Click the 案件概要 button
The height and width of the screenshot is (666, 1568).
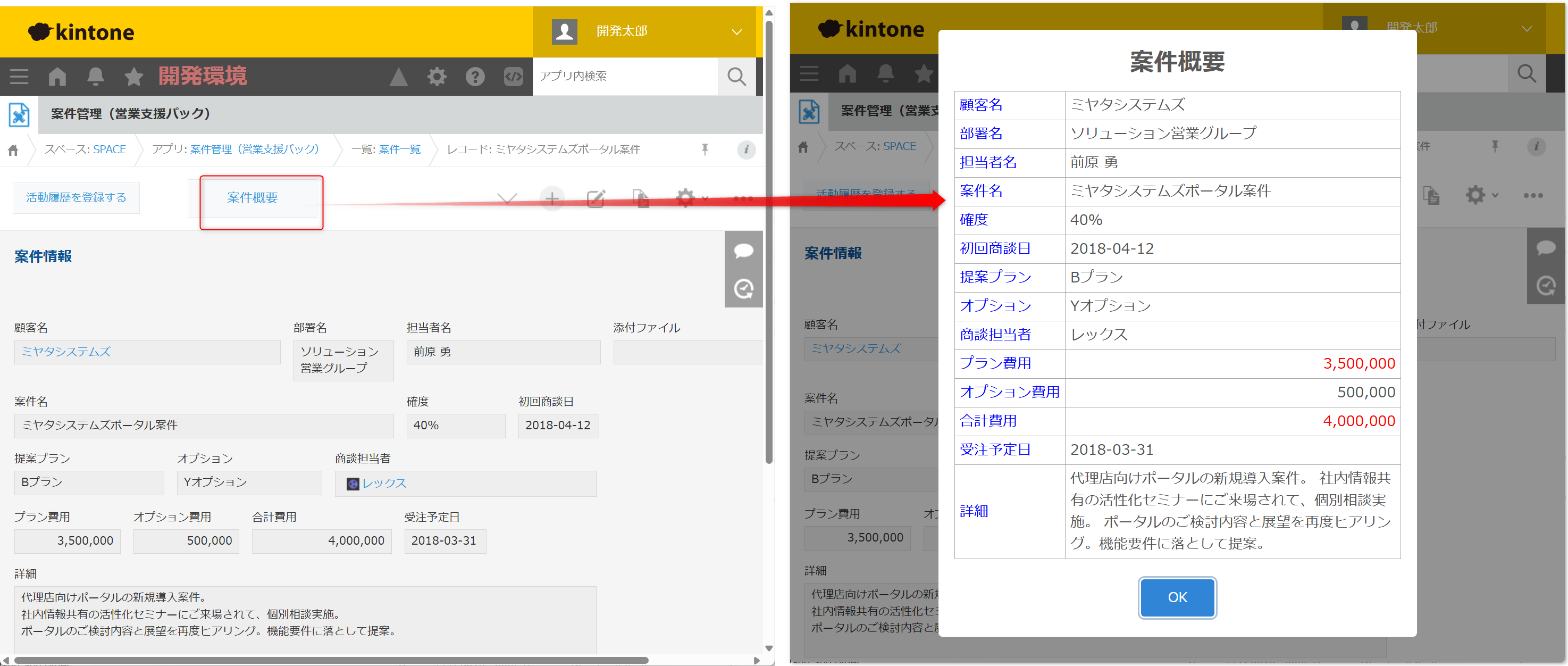252,198
